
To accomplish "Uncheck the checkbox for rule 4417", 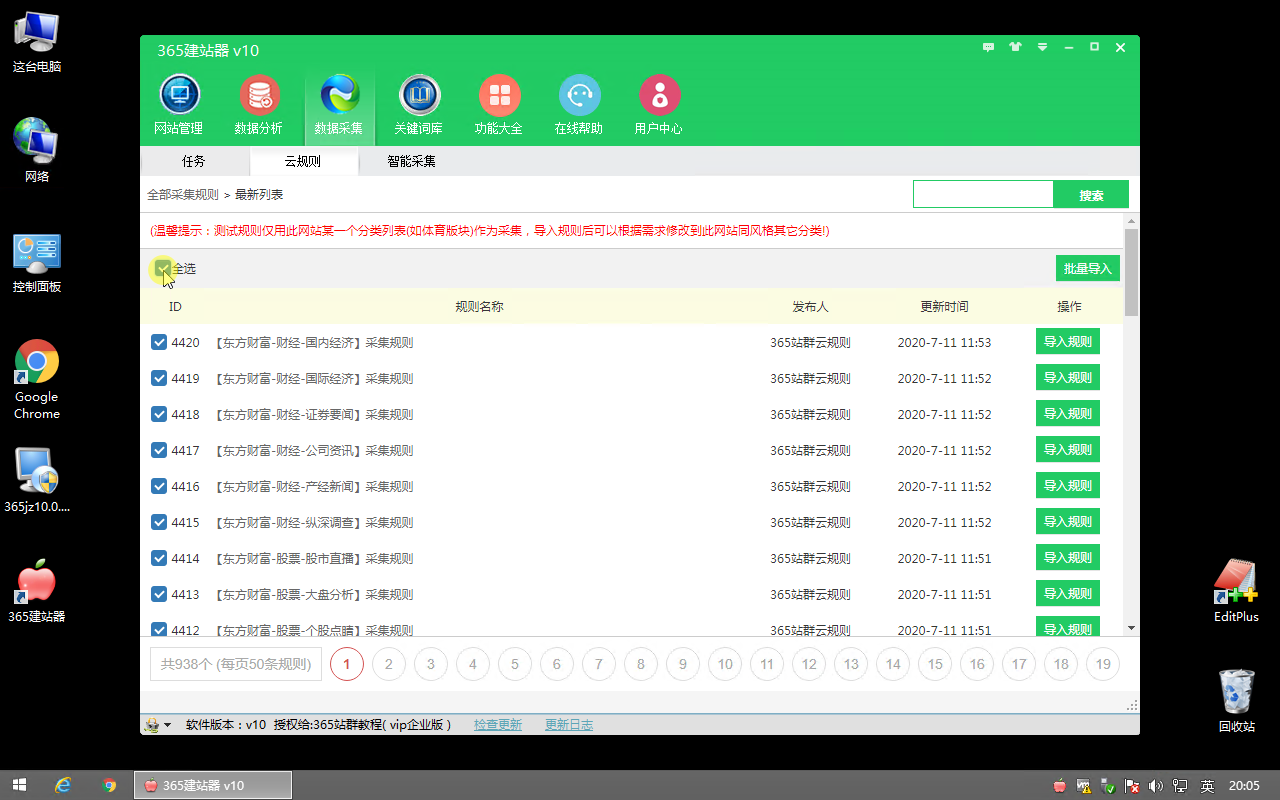I will 159,450.
